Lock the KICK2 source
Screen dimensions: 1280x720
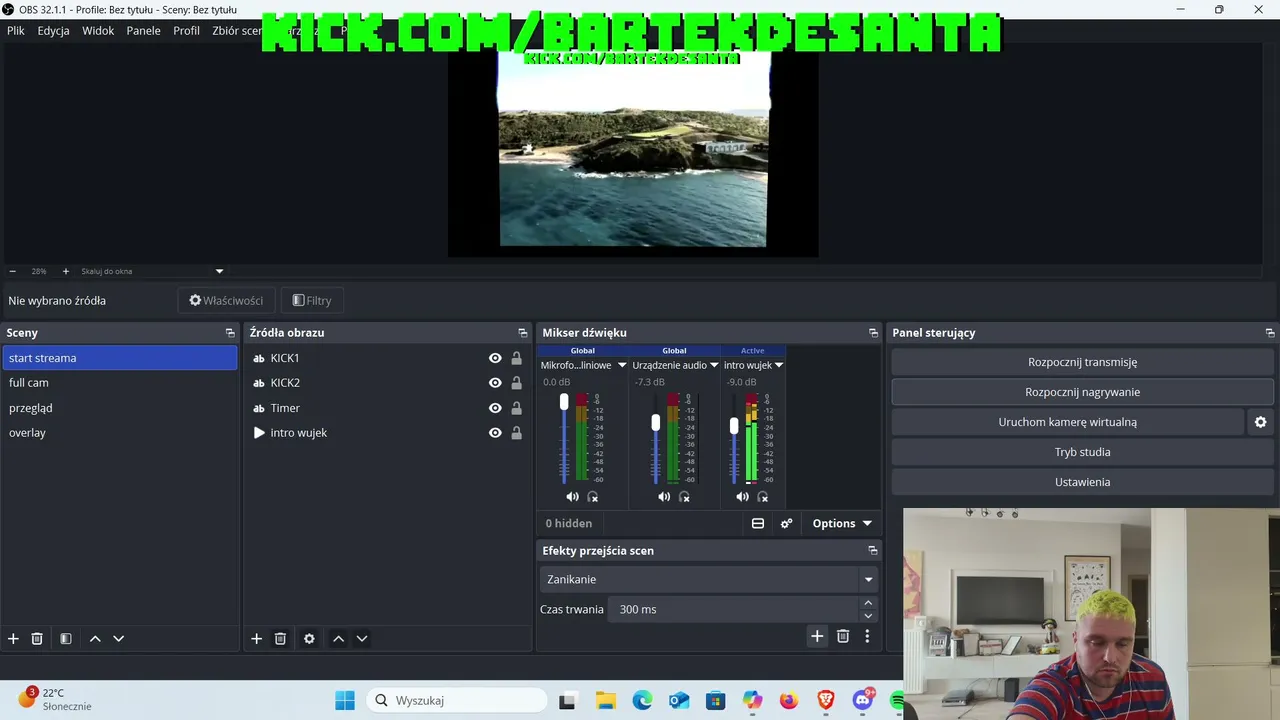(x=517, y=383)
